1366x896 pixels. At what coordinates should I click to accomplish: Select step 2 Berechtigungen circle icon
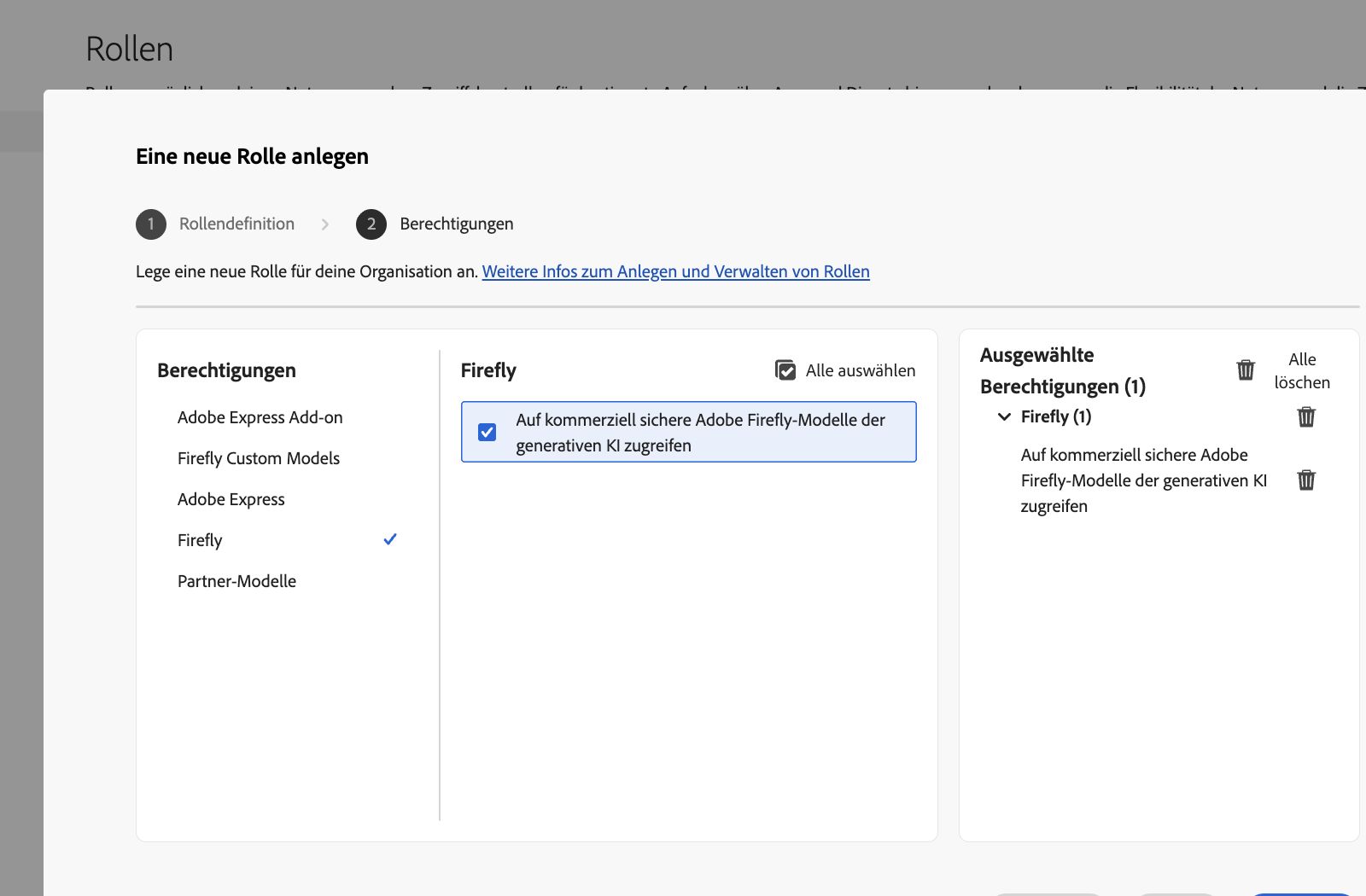[x=371, y=224]
